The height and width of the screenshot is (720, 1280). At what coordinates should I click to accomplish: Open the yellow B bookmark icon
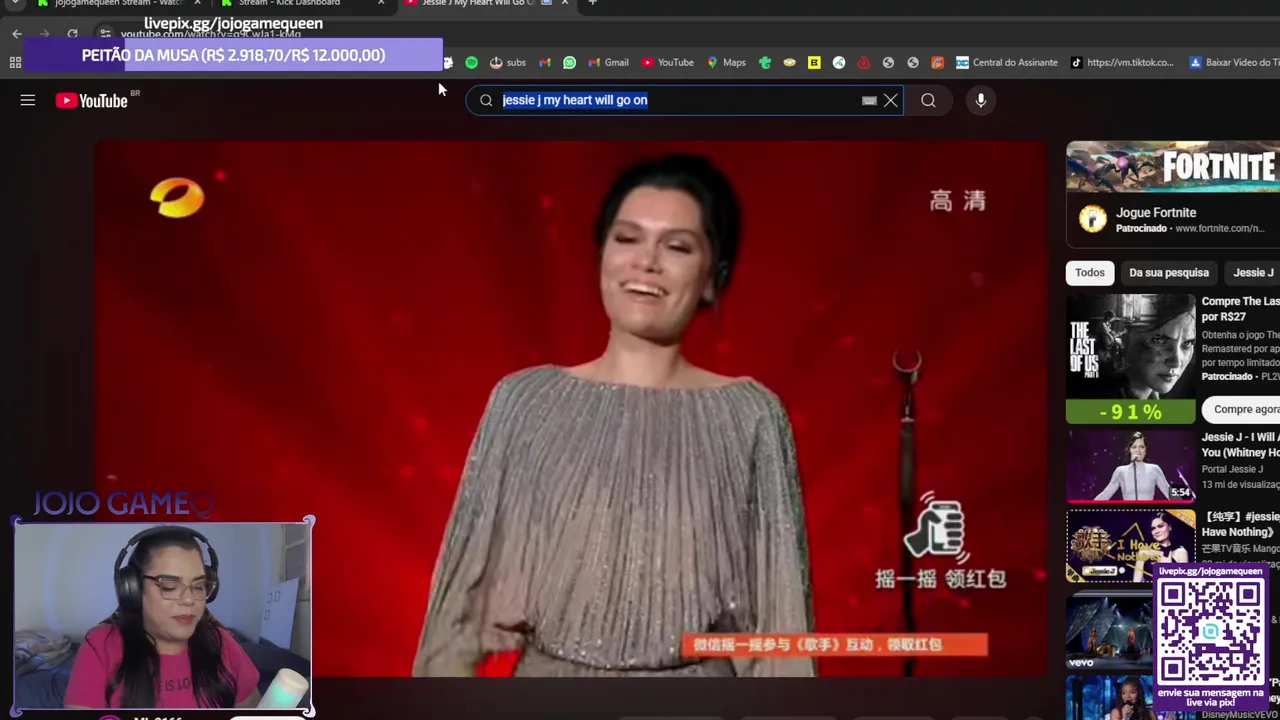click(814, 62)
